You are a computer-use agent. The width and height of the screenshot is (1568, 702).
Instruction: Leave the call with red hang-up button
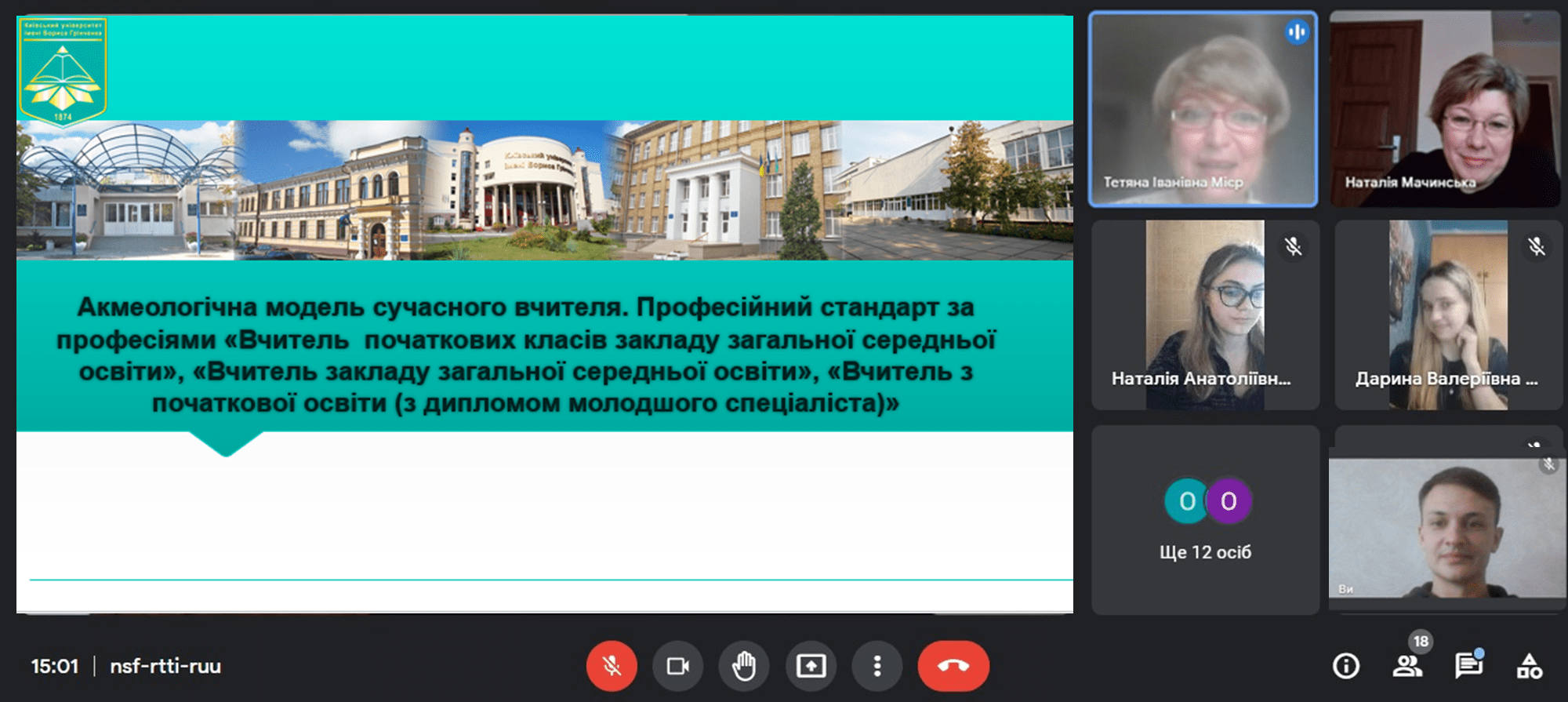[x=953, y=666]
